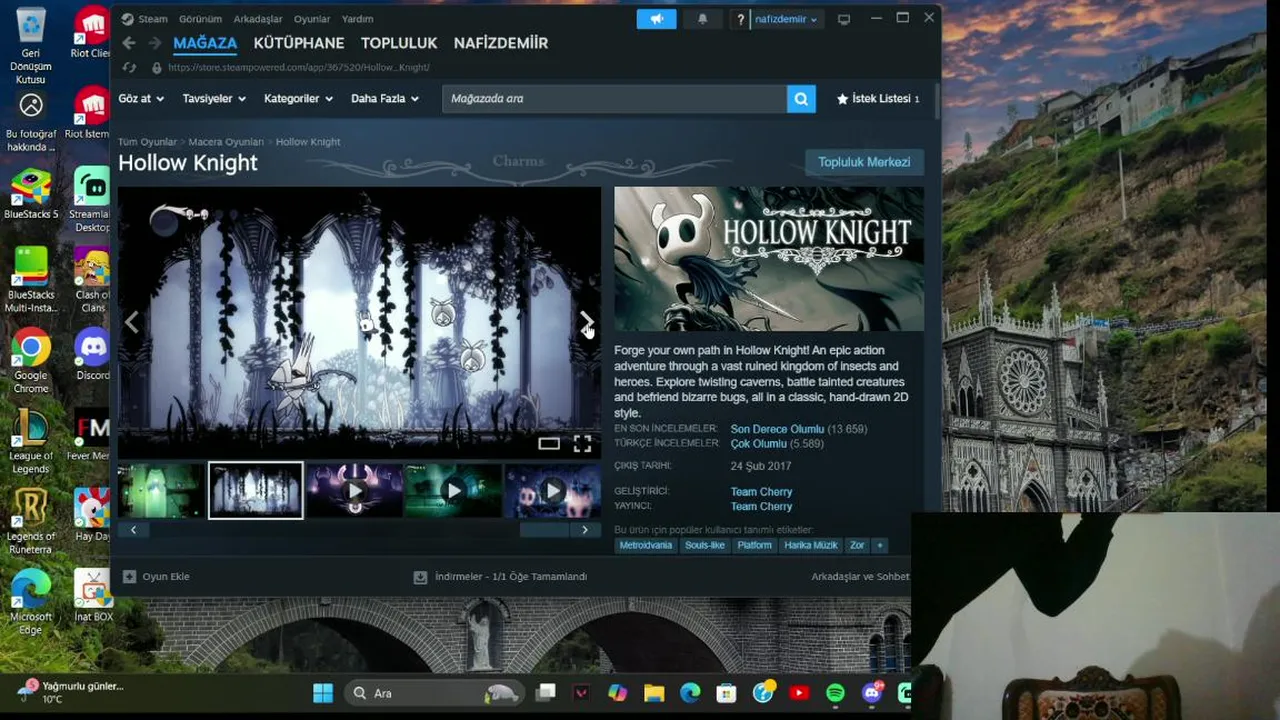Expand more tags with plus button
Viewport: 1280px width, 720px height.
[x=880, y=545]
